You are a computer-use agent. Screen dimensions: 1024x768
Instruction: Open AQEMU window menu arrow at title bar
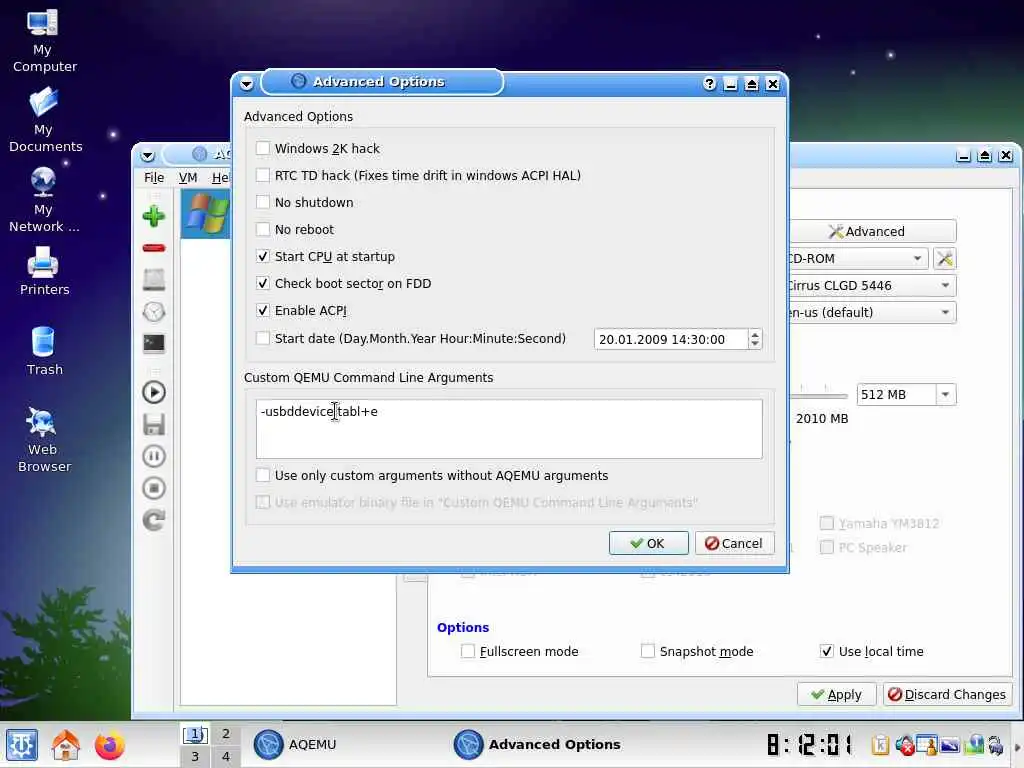[x=148, y=156]
